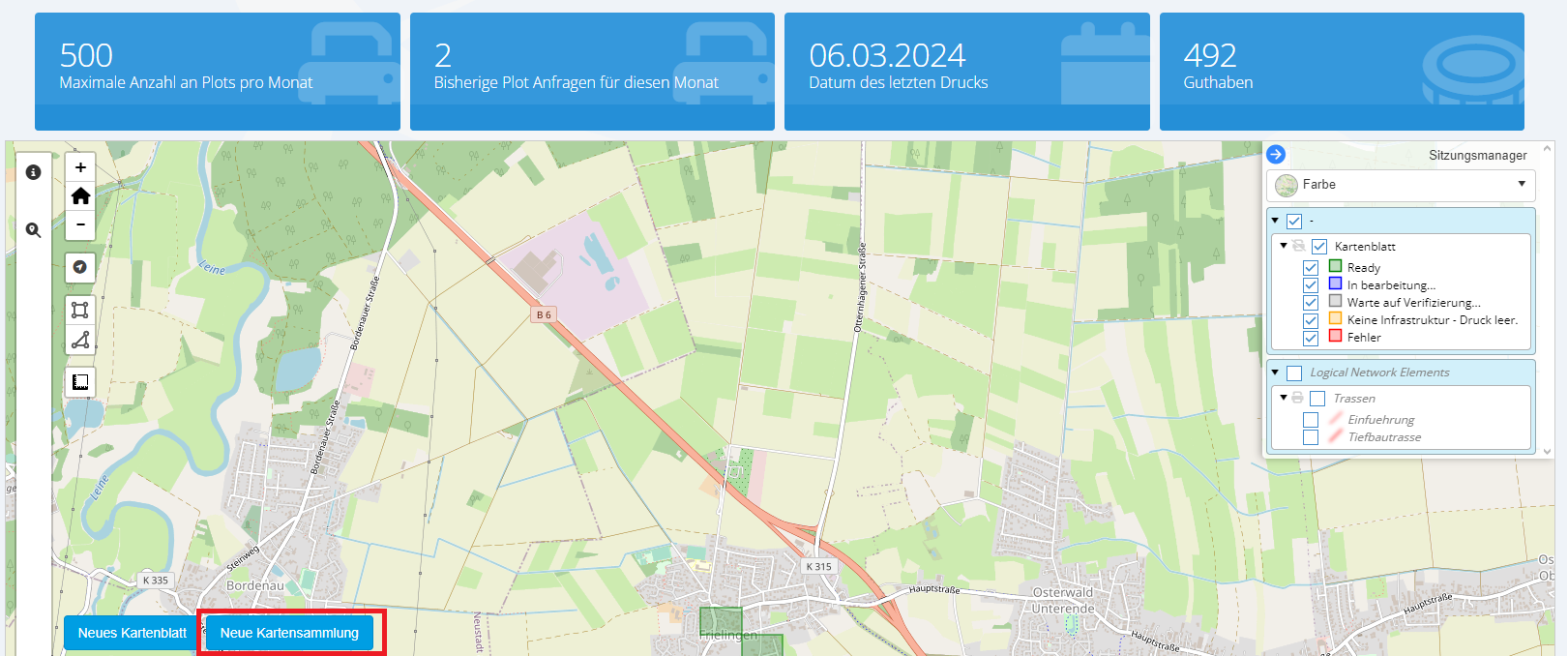This screenshot has height=656, width=1568.
Task: Collapse layer panel with blue arrow
Action: (1276, 155)
